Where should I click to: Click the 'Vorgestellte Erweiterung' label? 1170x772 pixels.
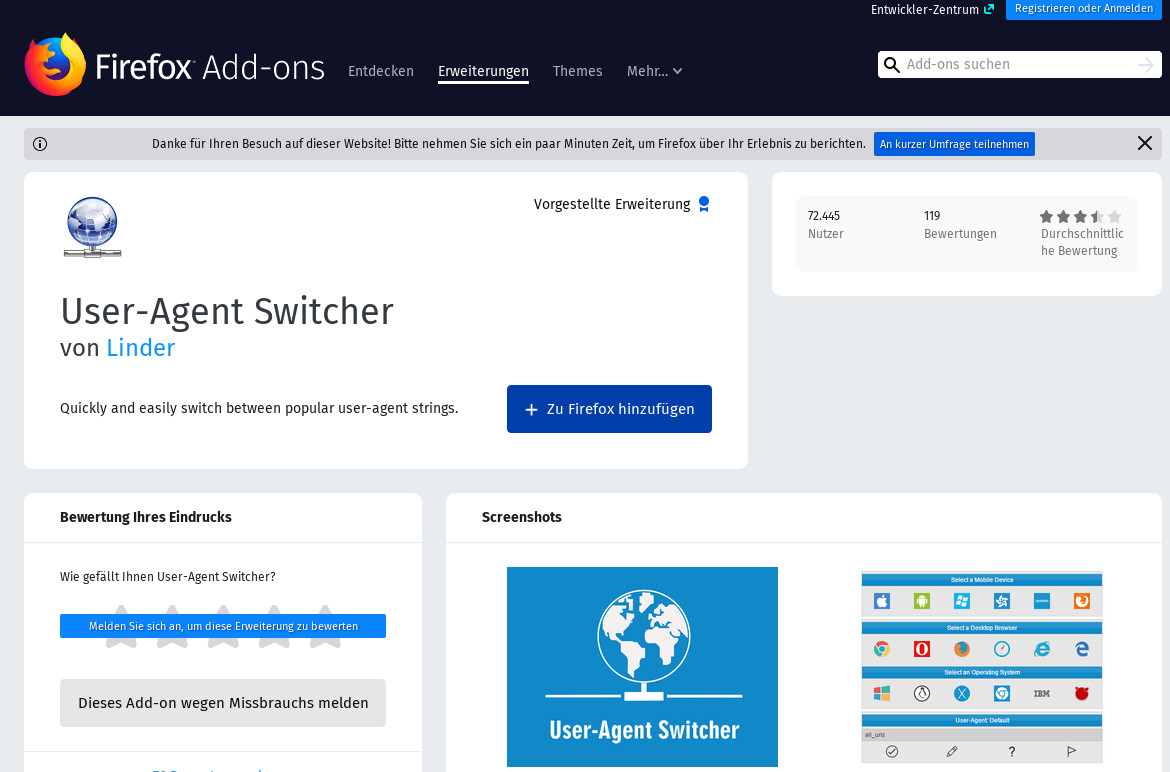tap(612, 204)
